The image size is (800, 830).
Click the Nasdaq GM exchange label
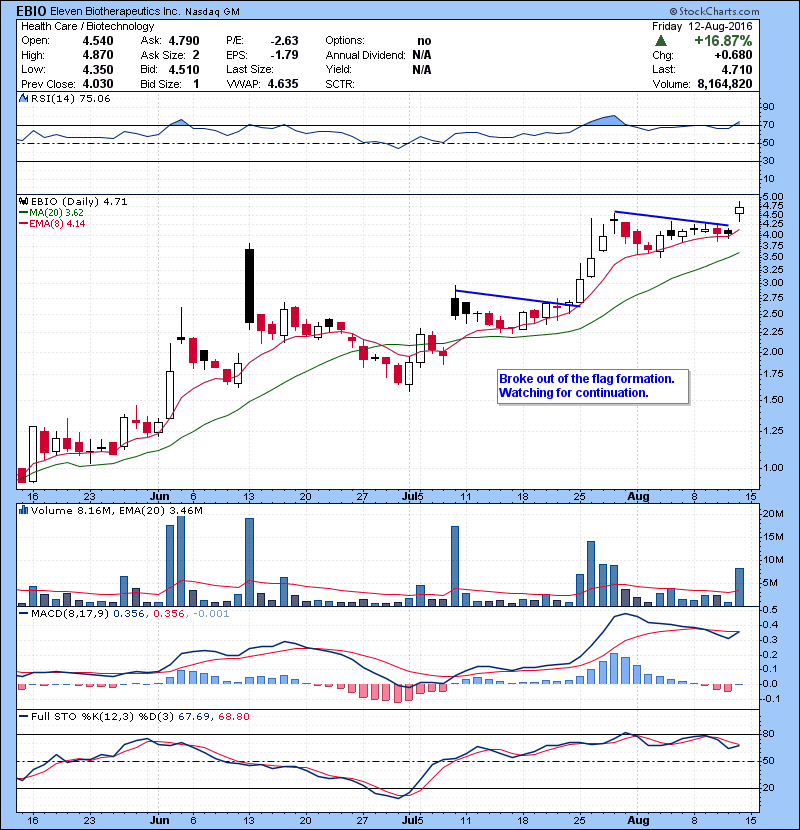[212, 12]
